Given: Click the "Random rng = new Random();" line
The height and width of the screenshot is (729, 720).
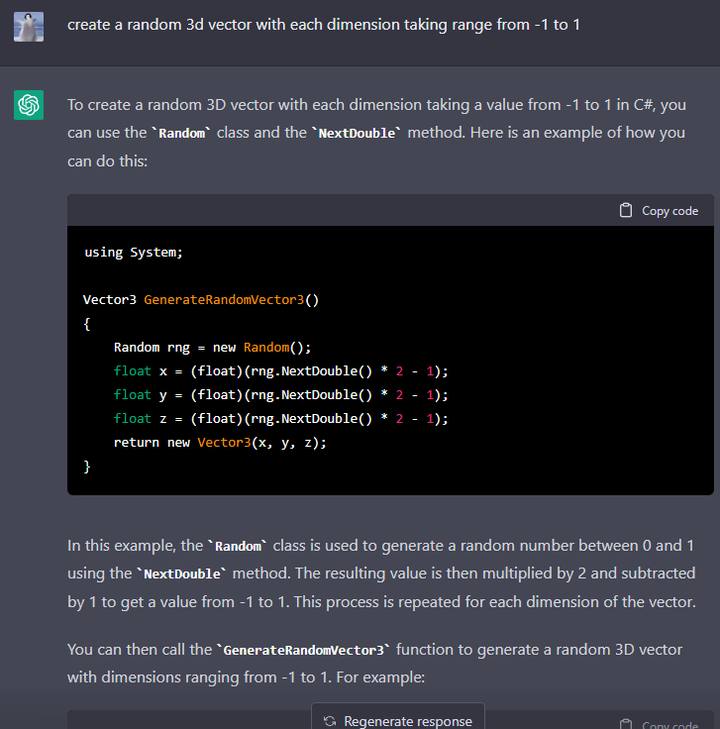Looking at the screenshot, I should [212, 347].
